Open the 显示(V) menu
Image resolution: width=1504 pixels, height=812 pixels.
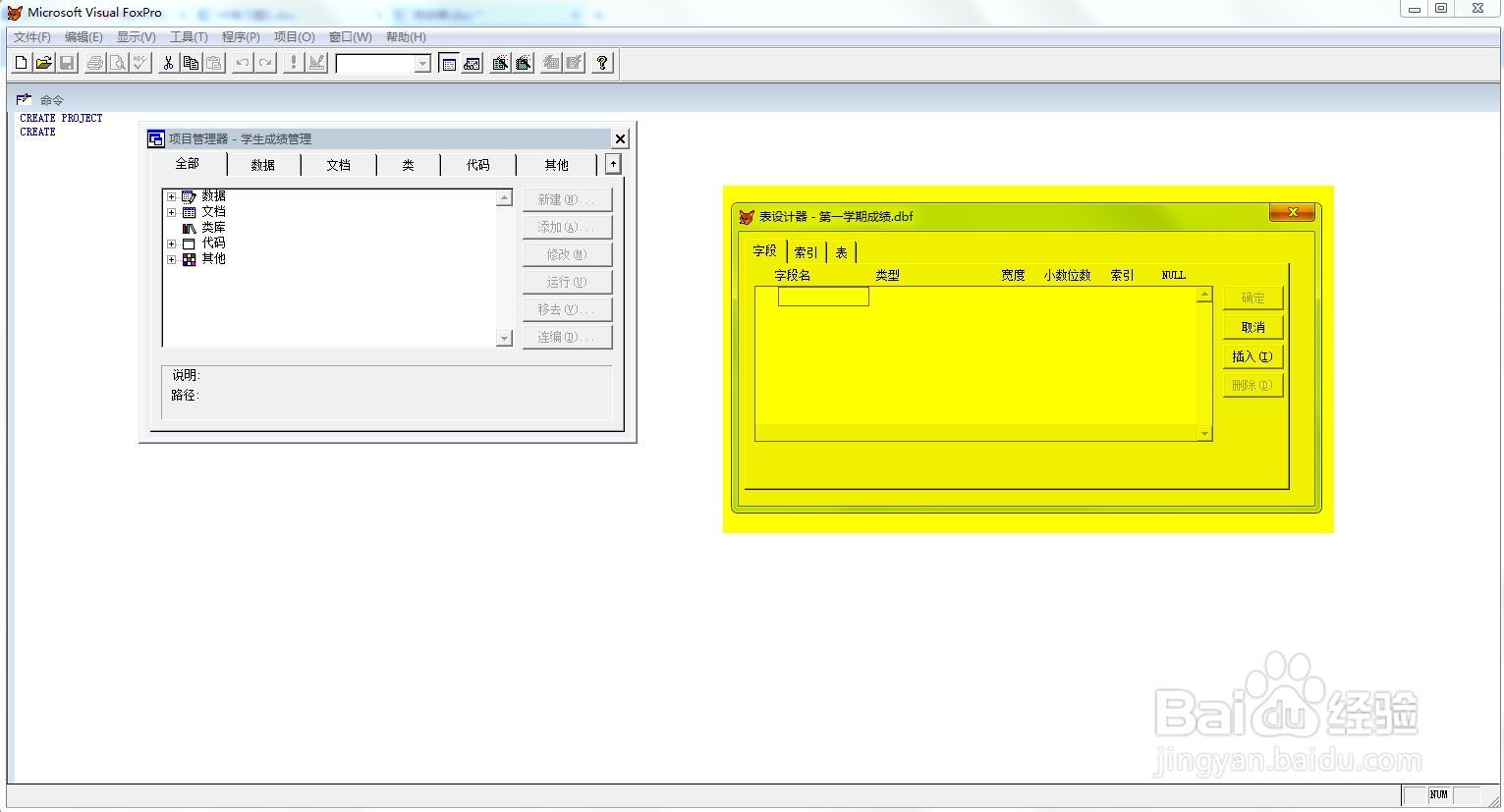click(137, 37)
